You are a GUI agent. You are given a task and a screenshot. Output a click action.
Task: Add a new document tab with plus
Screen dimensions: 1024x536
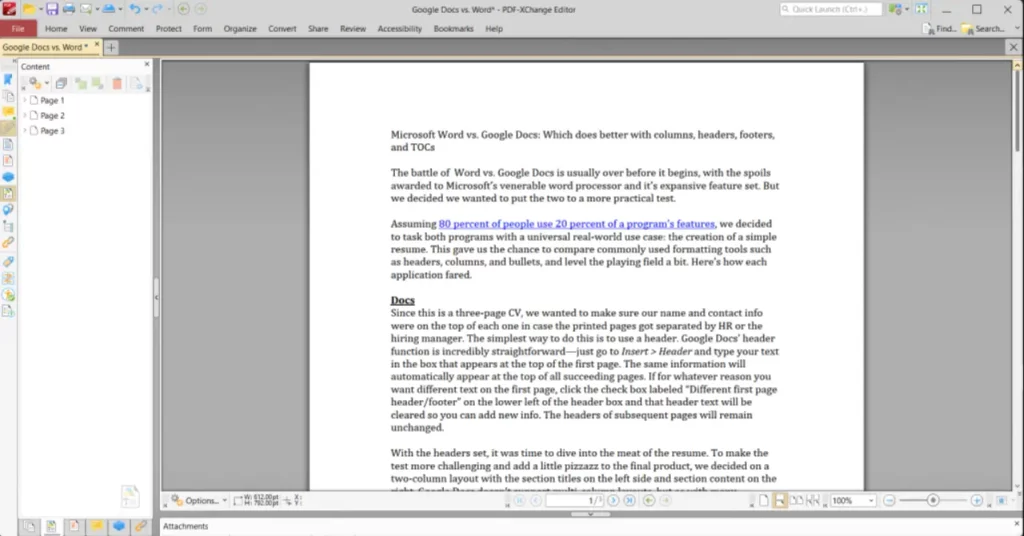[111, 48]
